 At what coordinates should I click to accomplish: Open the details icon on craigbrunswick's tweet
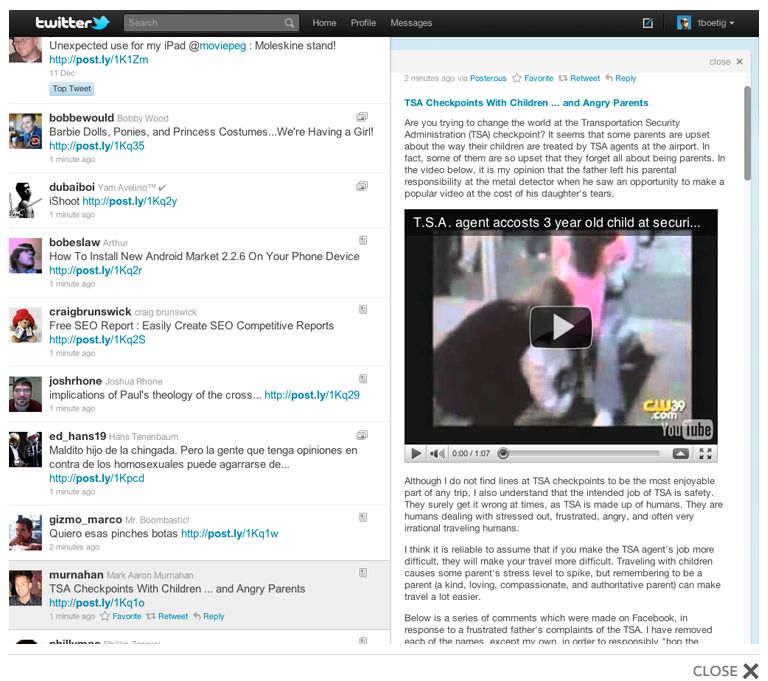(363, 309)
